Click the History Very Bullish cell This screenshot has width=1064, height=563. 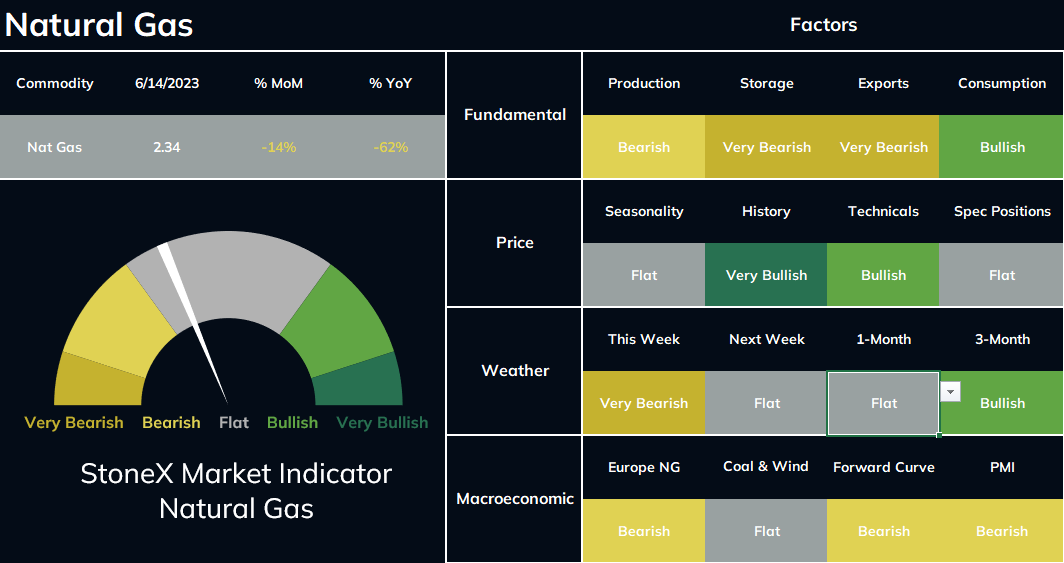tap(766, 275)
